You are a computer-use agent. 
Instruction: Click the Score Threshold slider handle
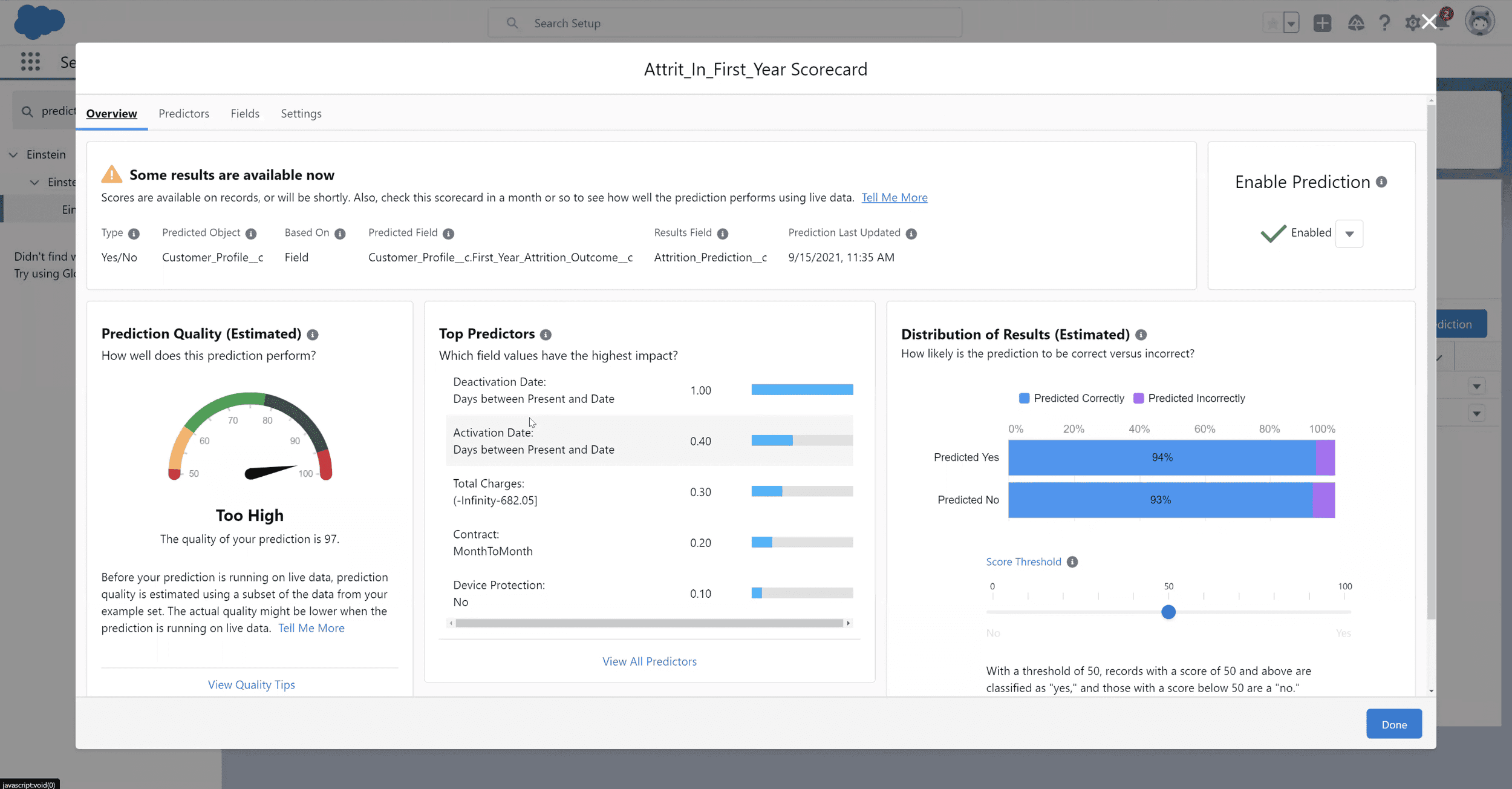[1168, 612]
